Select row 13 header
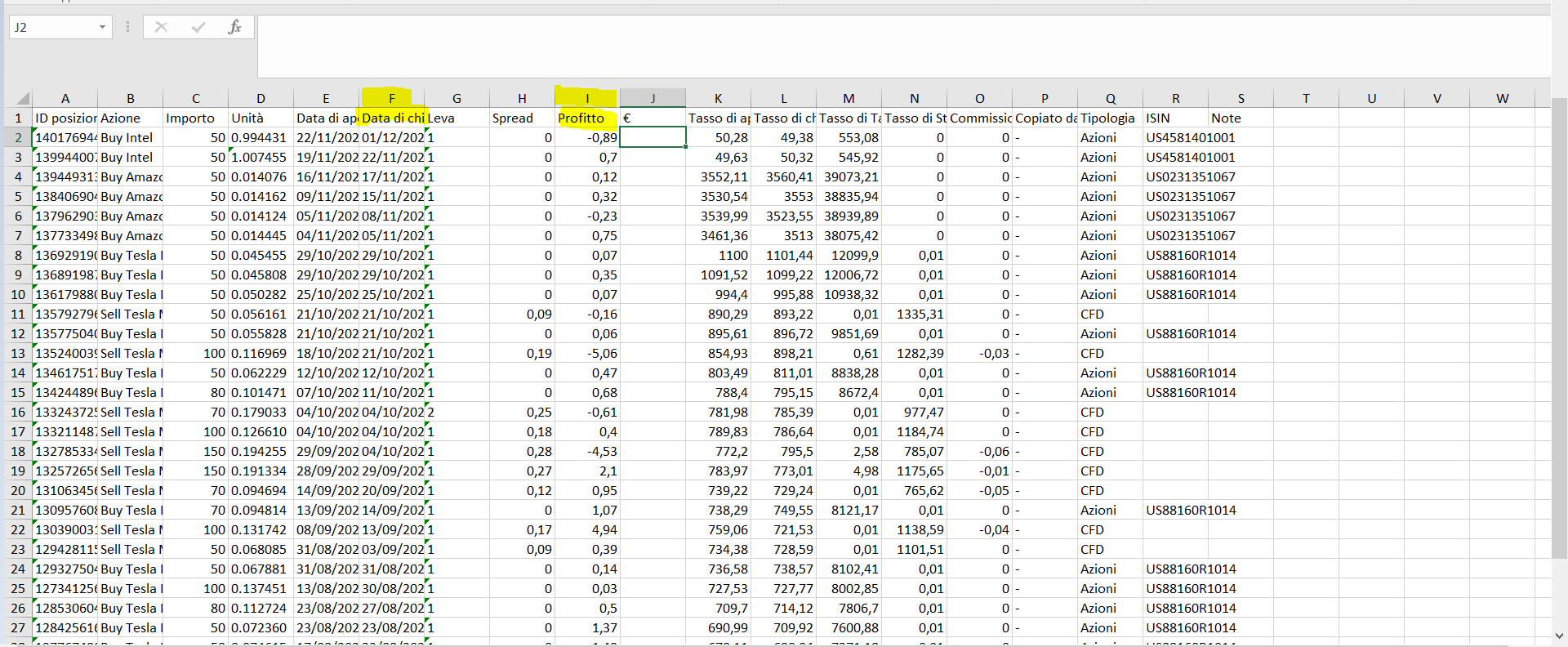This screenshot has height=647, width=1568. click(x=18, y=353)
